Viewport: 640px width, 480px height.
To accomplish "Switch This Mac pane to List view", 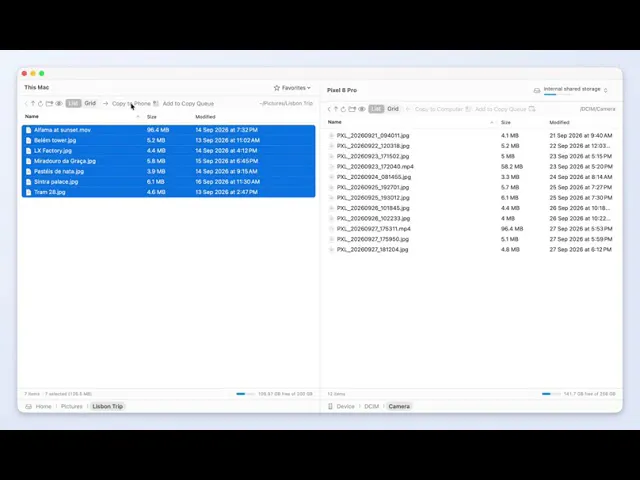I will pyautogui.click(x=73, y=104).
